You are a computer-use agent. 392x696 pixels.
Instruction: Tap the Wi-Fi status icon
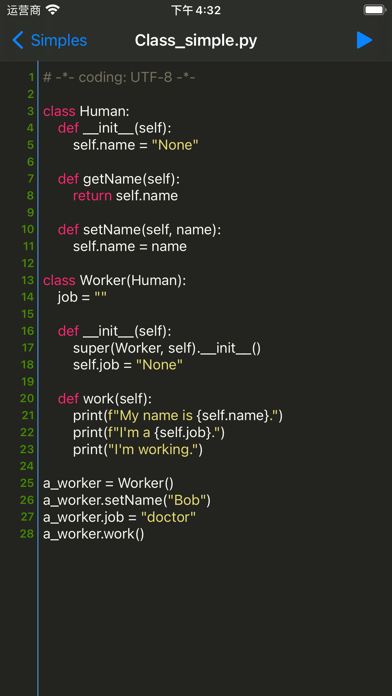click(x=53, y=10)
